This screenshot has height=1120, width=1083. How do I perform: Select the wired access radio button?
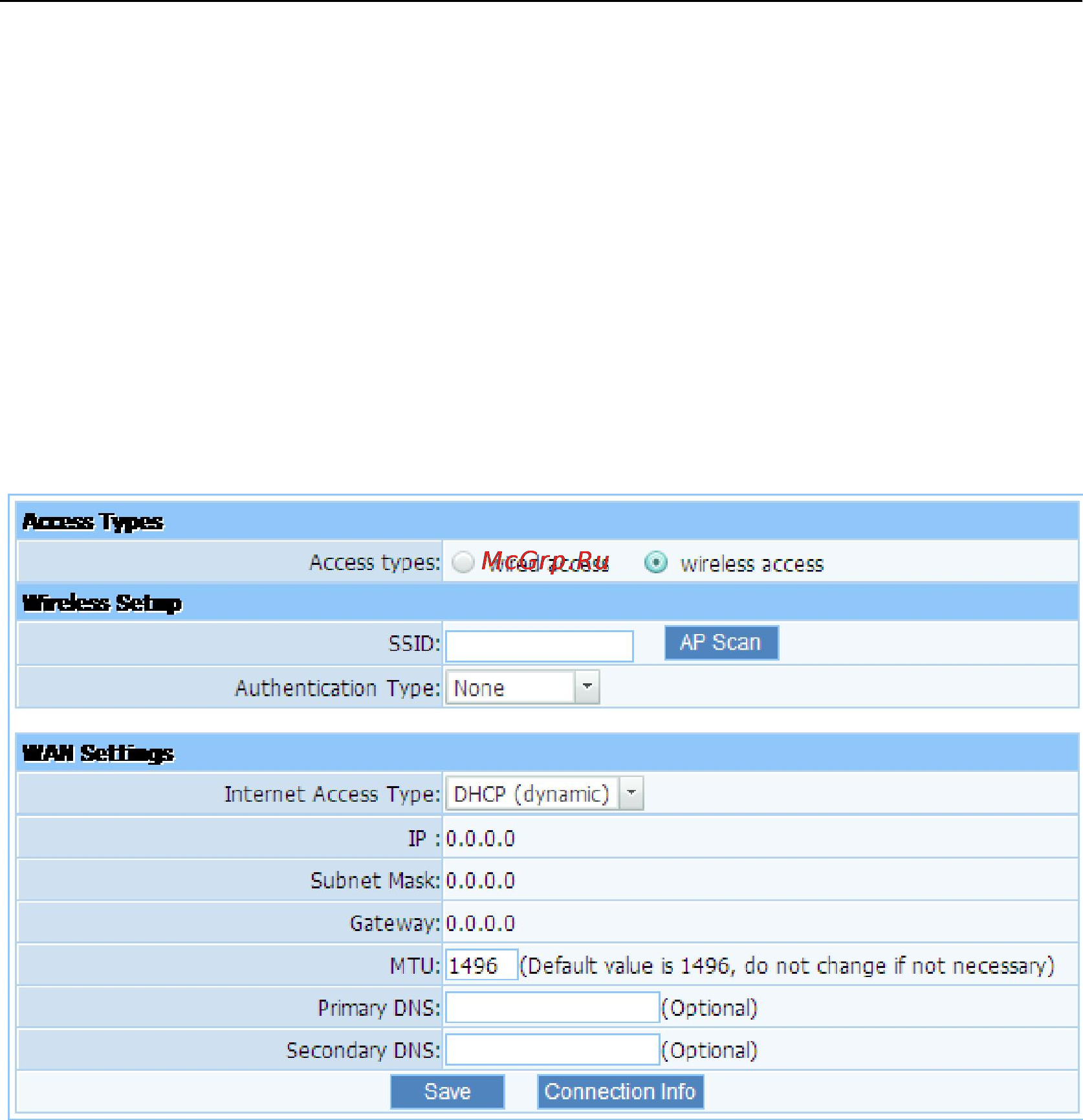(x=463, y=562)
